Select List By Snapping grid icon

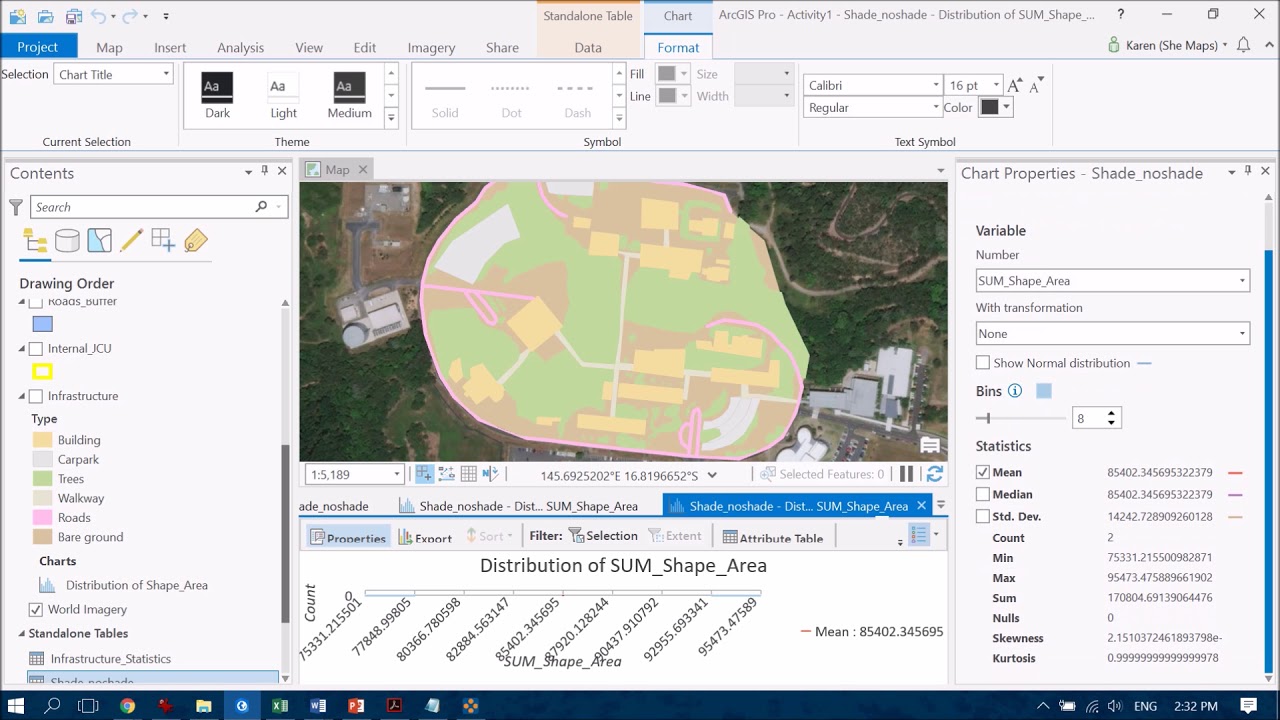(163, 241)
